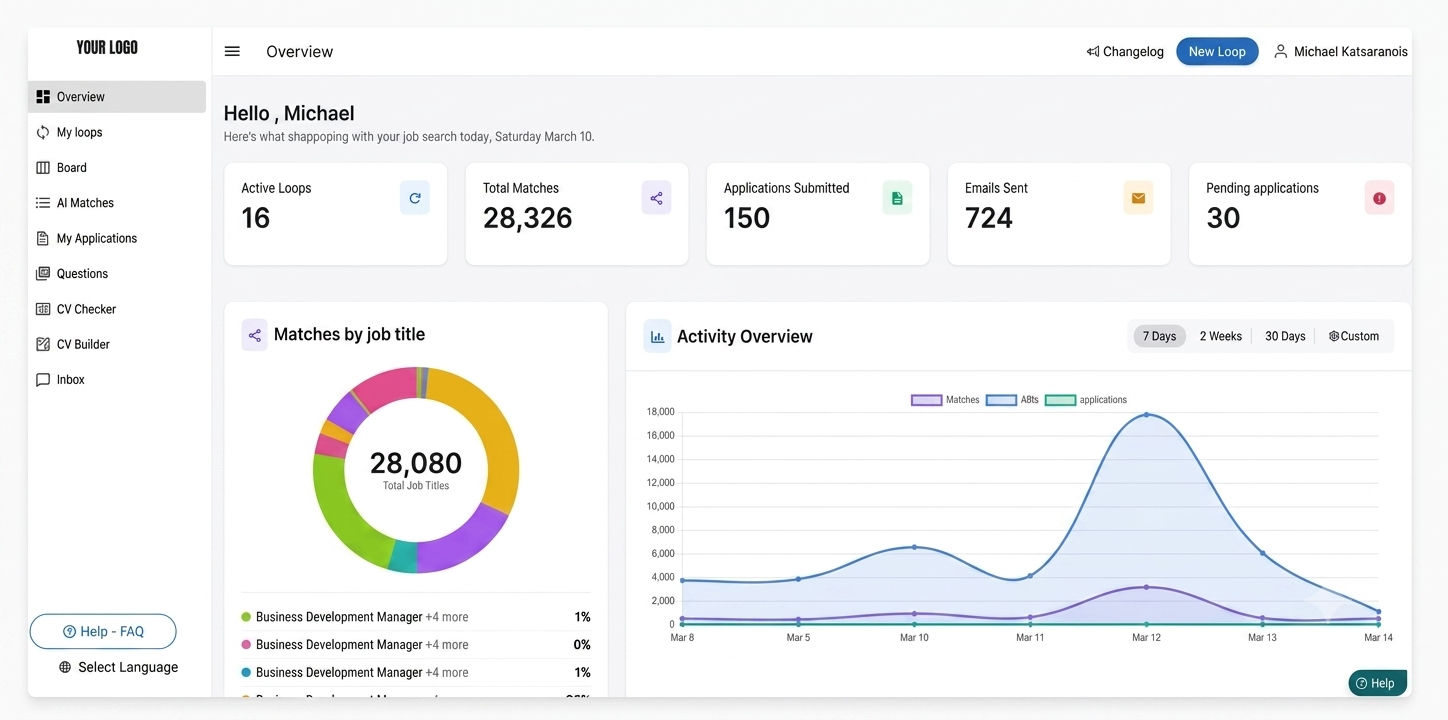Screen dimensions: 1448x720
Task: Click the My Applications document icon
Action: pyautogui.click(x=43, y=238)
